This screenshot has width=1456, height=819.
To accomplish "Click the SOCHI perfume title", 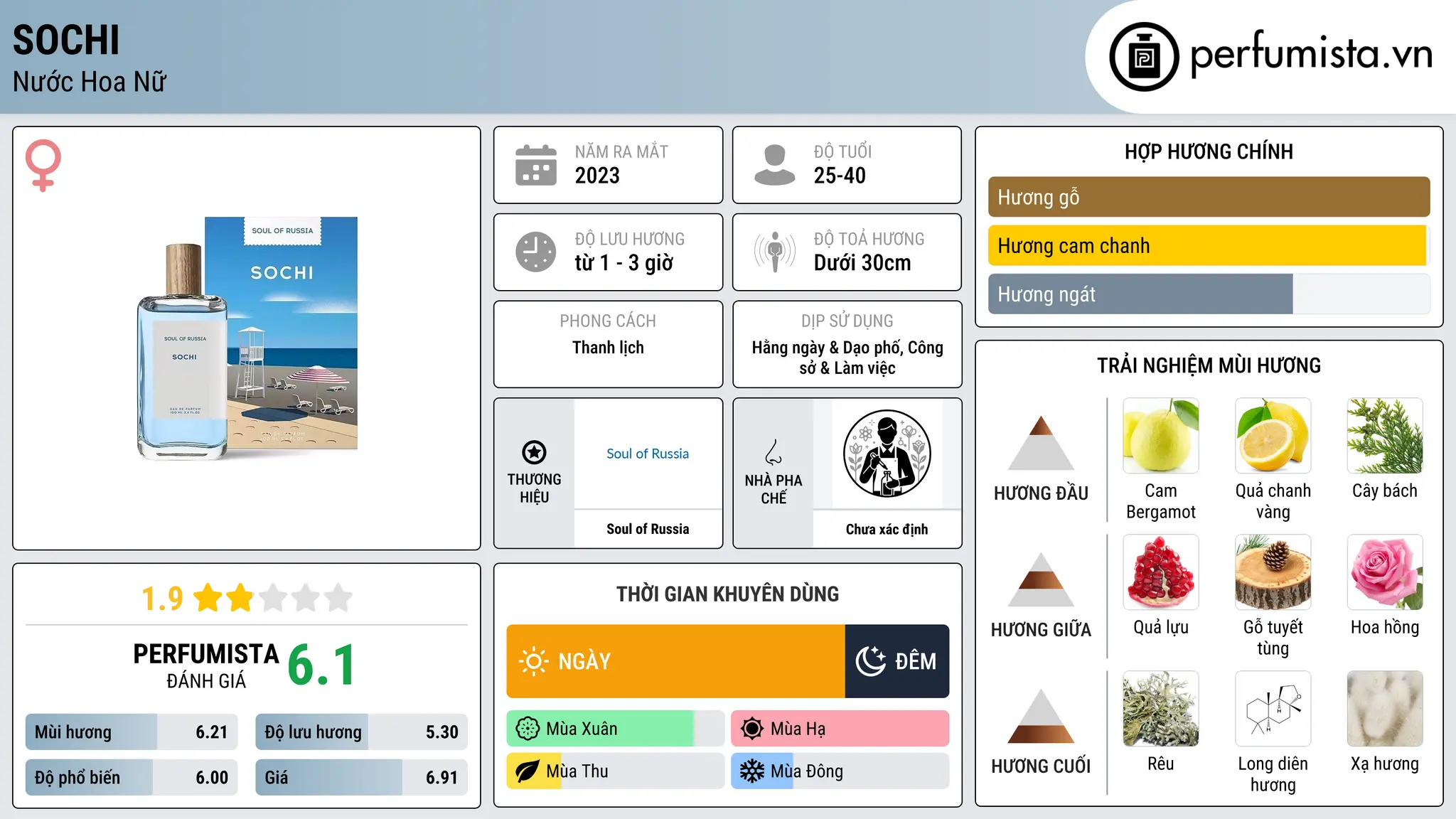I will tap(66, 41).
